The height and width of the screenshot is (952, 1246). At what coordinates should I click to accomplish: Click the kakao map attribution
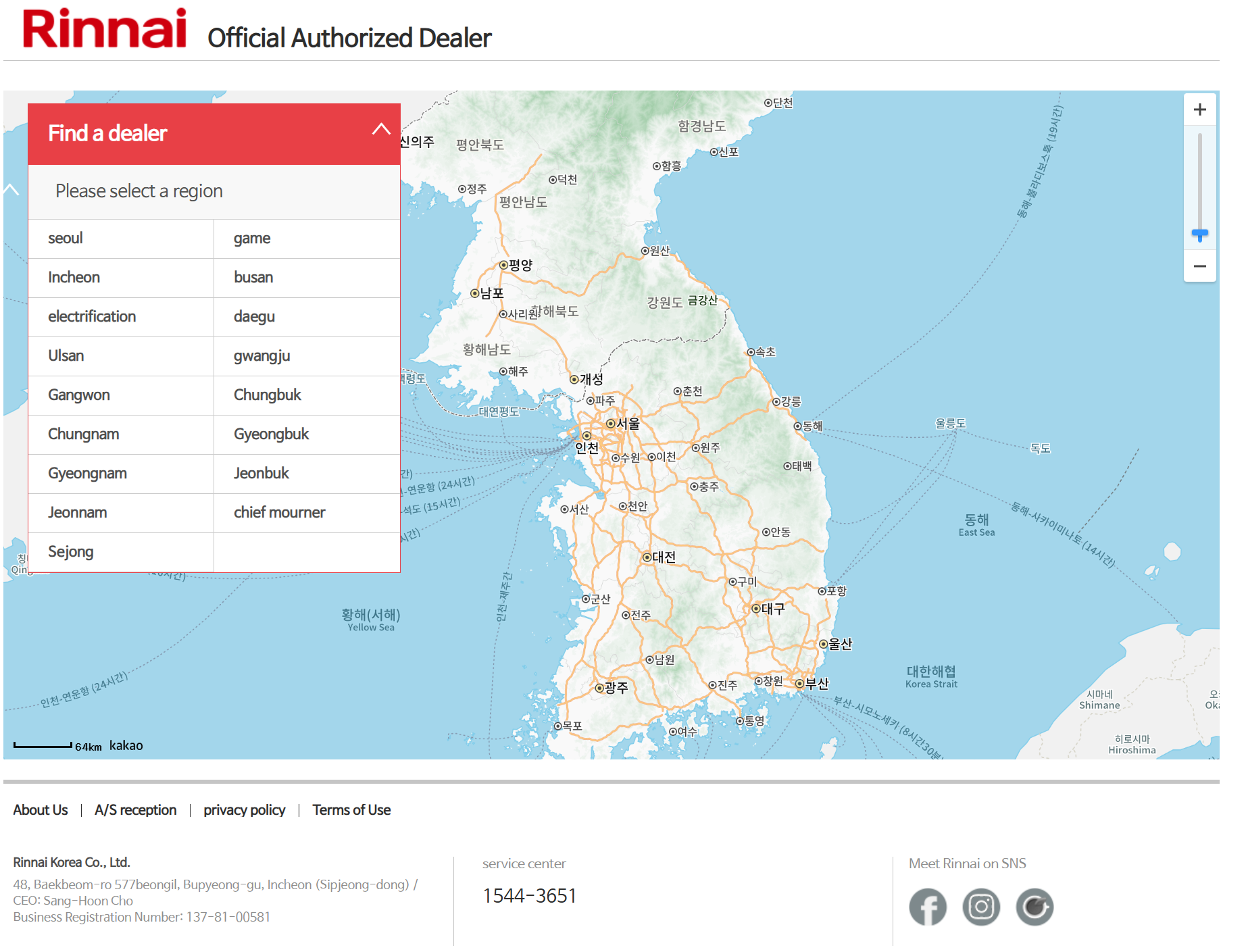(x=126, y=745)
